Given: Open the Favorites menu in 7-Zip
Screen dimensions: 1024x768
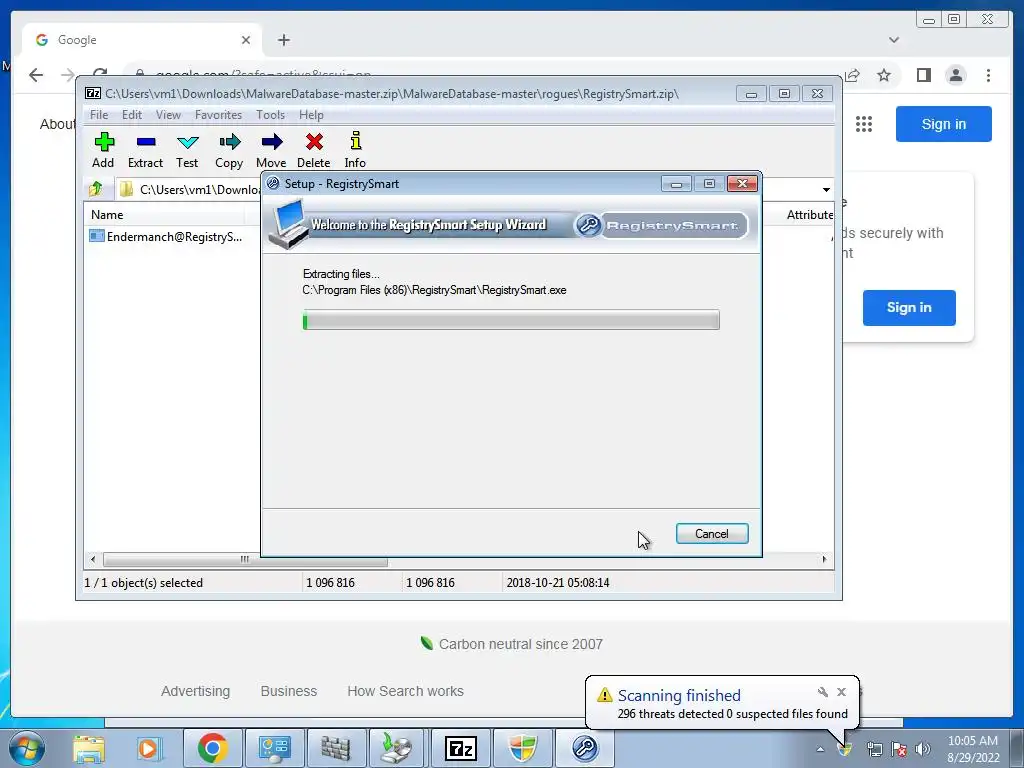Looking at the screenshot, I should 218,115.
